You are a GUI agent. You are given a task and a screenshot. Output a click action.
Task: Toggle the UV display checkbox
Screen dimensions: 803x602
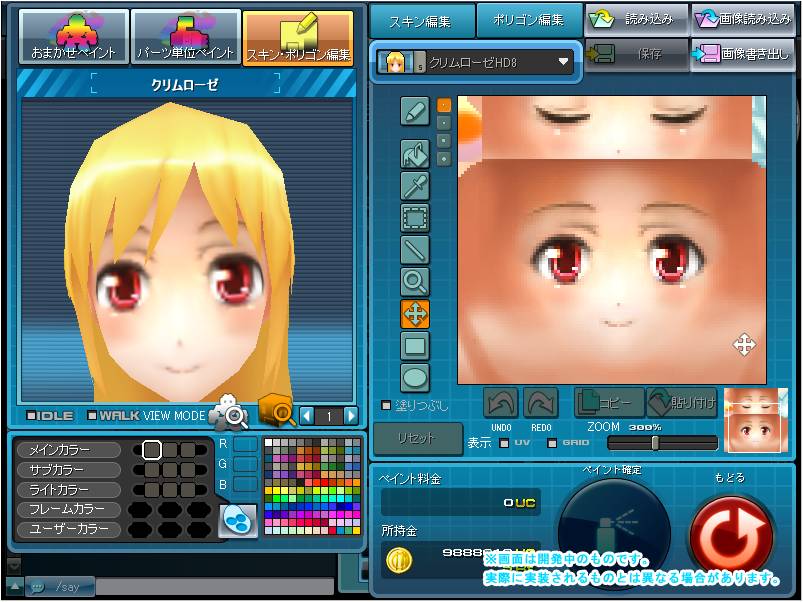tap(504, 443)
